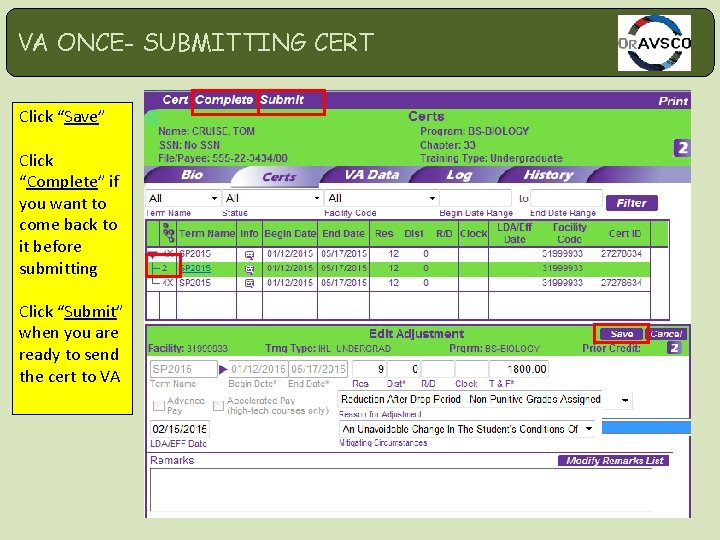
Task: Select cert ID 27270334 cell
Action: (x=621, y=253)
